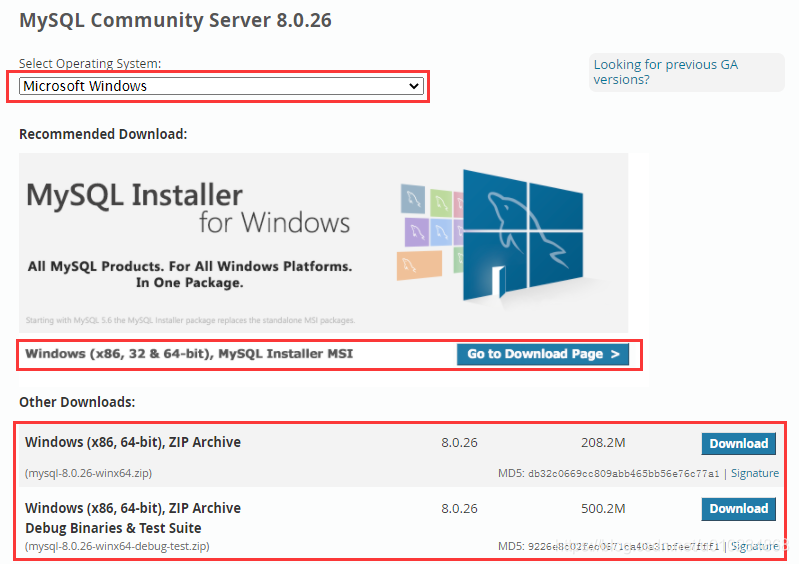The height and width of the screenshot is (564, 799).
Task: Click the Select Operating System label
Action: 90,64
